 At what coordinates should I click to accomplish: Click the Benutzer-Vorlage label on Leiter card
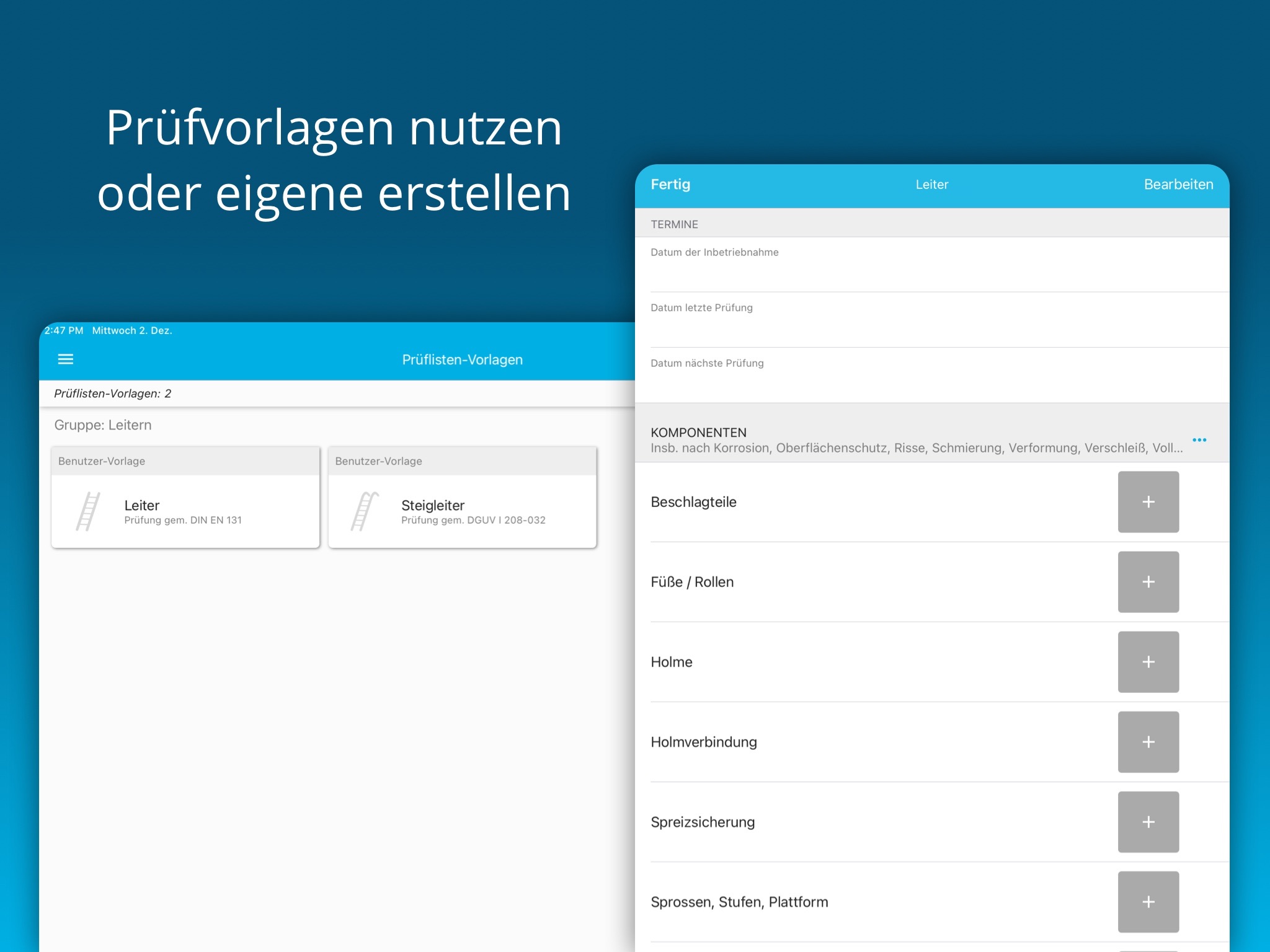tap(102, 461)
